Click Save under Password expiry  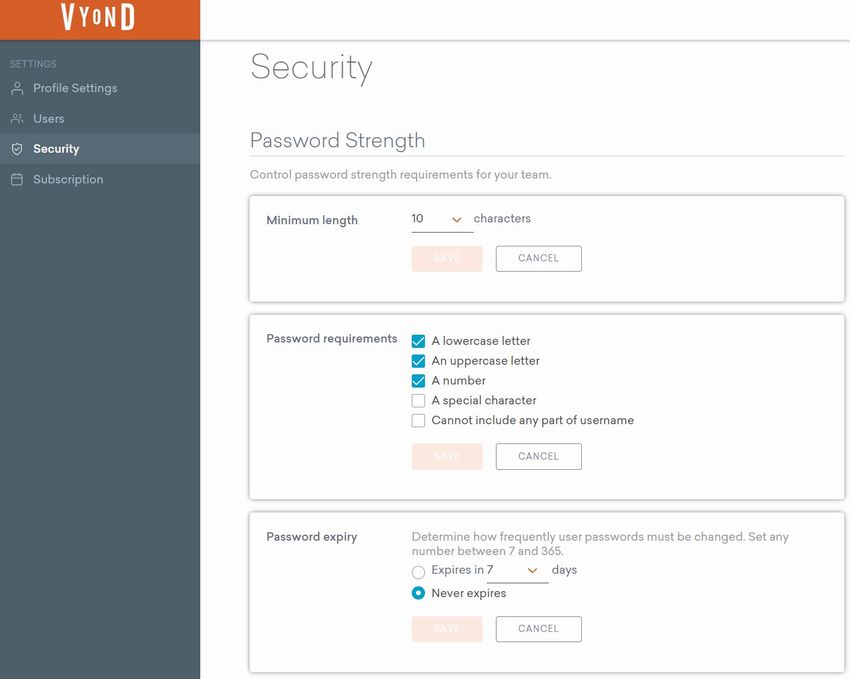447,629
